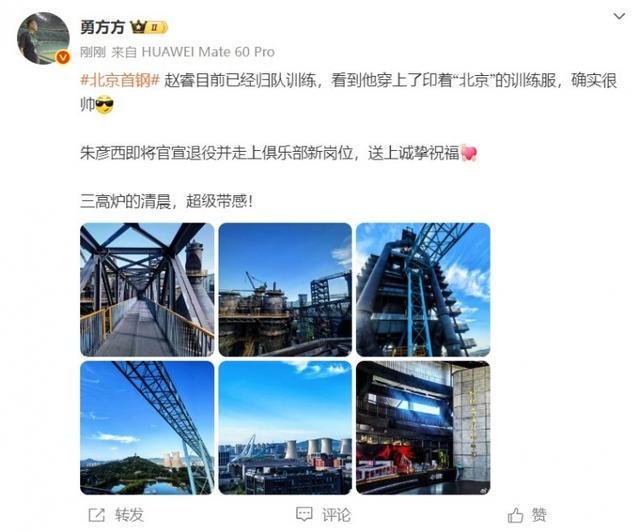The height and width of the screenshot is (532, 640).
Task: Open the tall furnace tower photo
Action: click(x=423, y=289)
